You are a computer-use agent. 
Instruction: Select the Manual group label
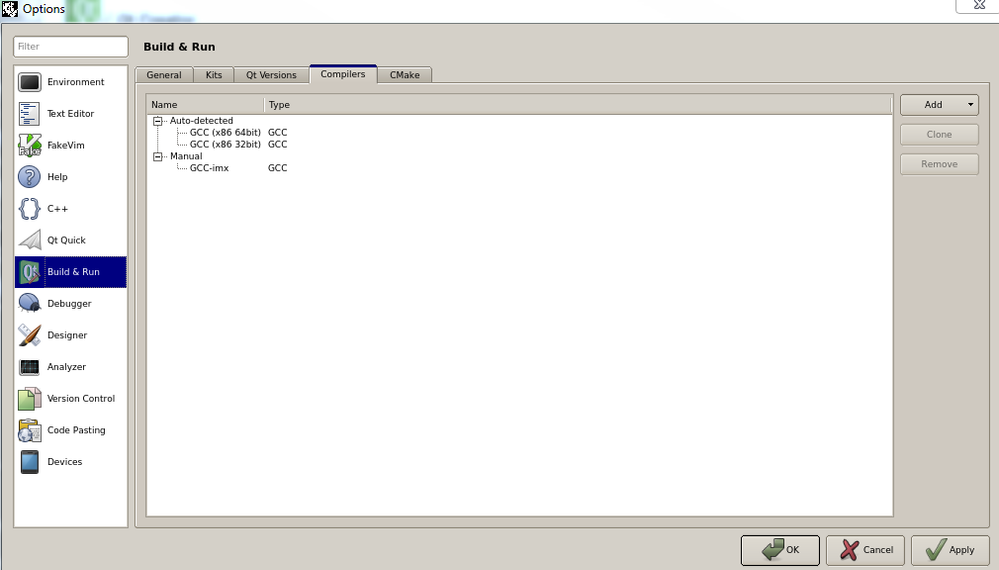(x=186, y=157)
